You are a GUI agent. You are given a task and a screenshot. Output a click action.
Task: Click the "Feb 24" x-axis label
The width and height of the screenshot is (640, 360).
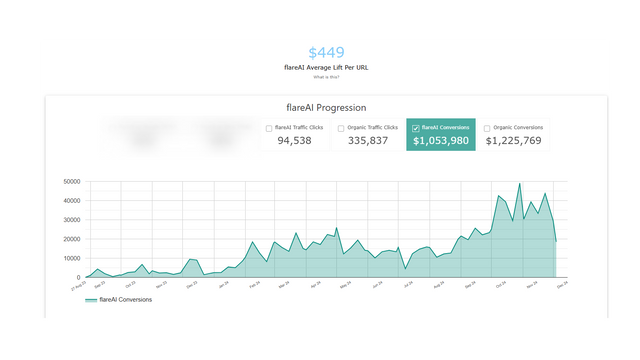pos(255,285)
